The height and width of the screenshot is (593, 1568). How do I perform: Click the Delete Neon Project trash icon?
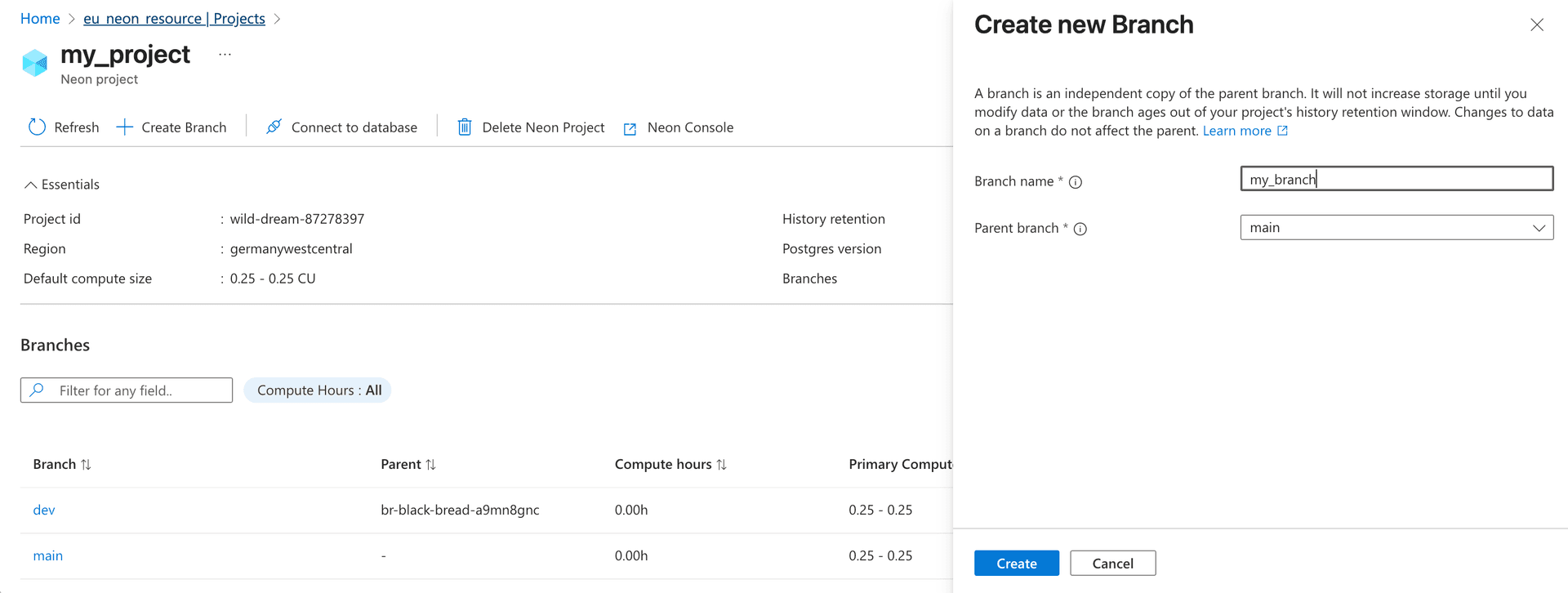pos(465,127)
